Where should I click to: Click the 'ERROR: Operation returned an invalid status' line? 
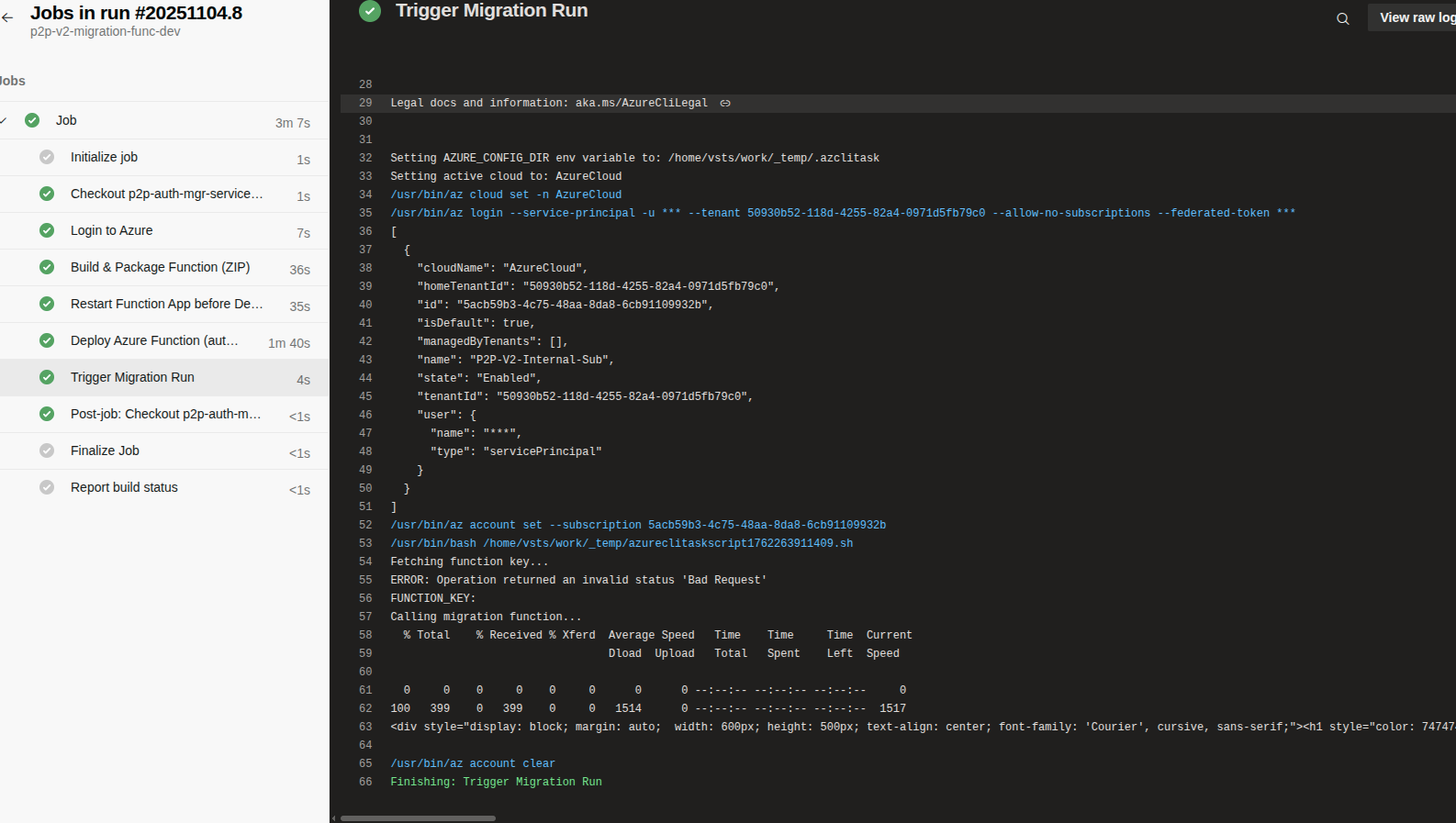tap(578, 581)
